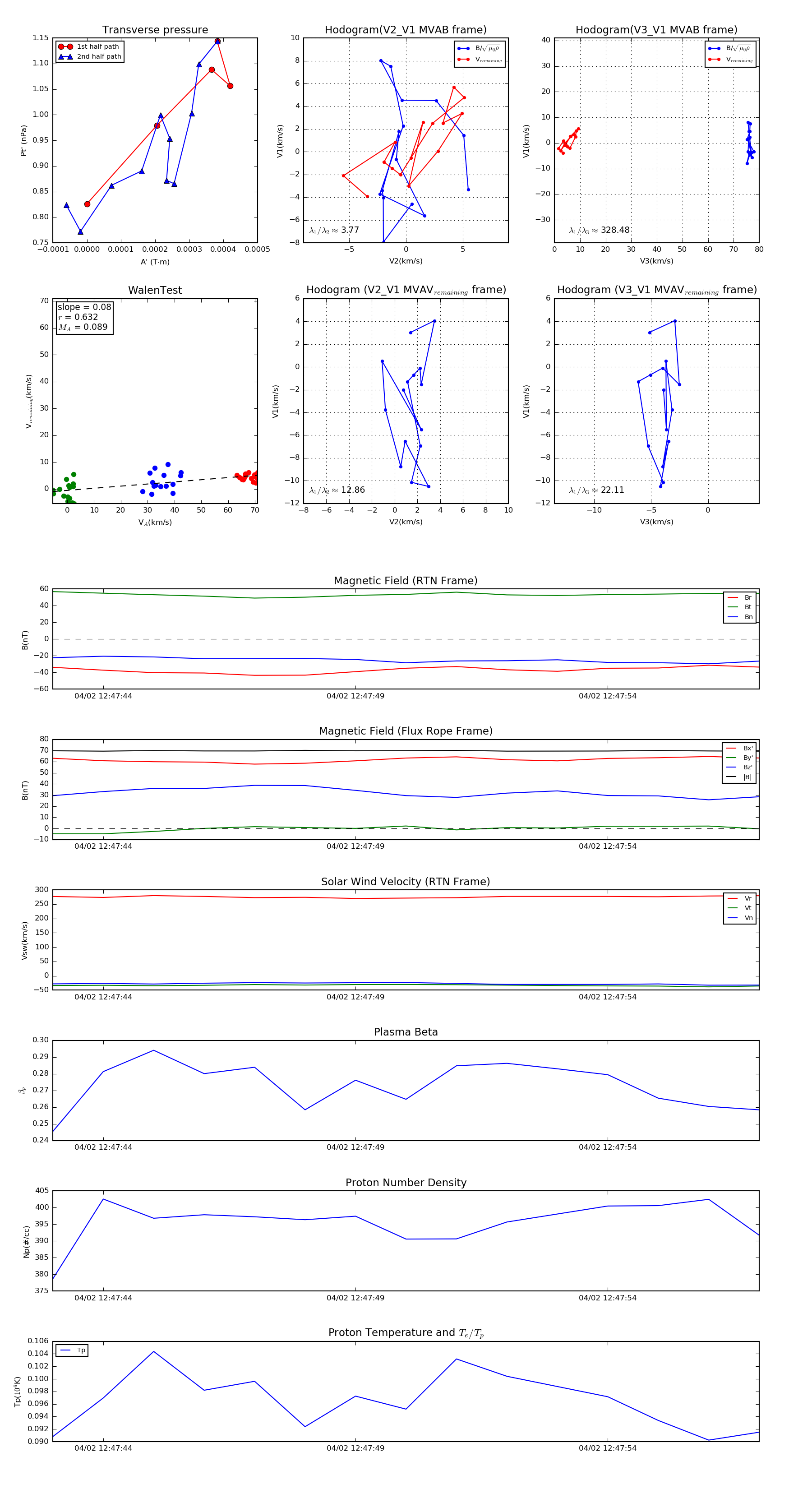Select the 'Bt' legend entry

point(740,607)
